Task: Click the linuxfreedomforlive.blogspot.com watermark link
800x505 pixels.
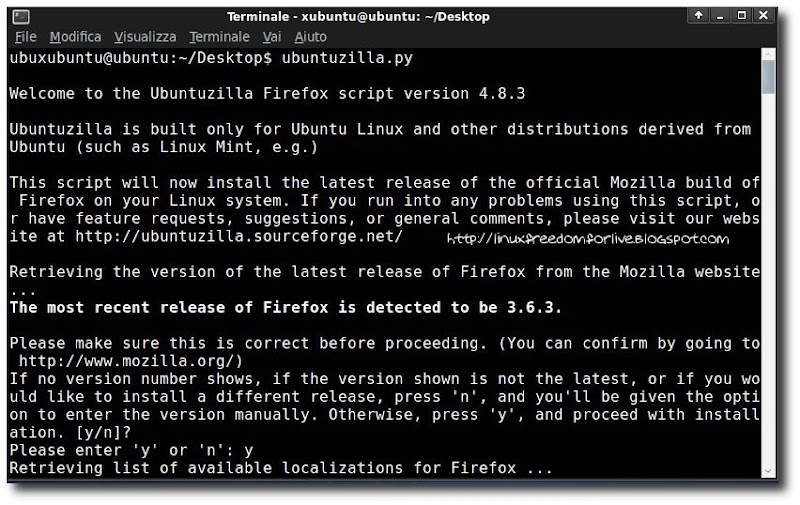Action: [x=588, y=239]
